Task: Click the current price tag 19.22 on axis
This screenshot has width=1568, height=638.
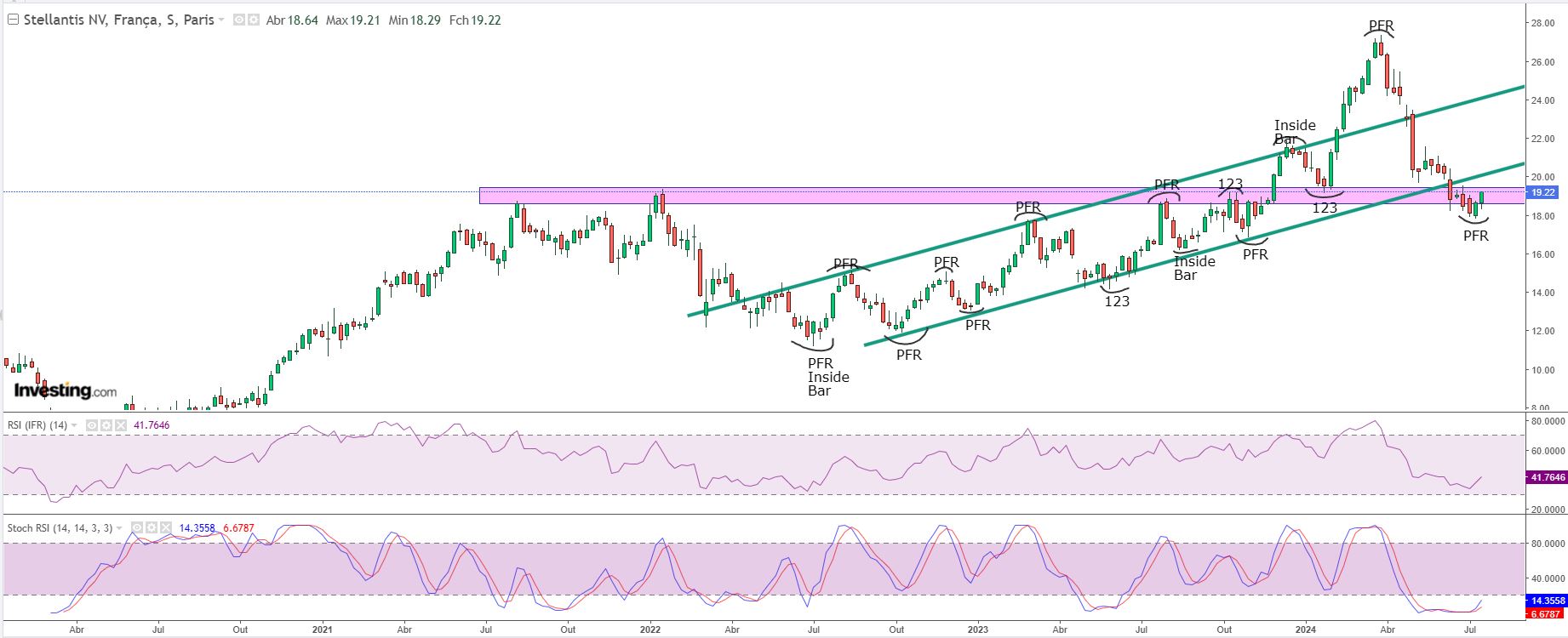Action: click(1543, 193)
